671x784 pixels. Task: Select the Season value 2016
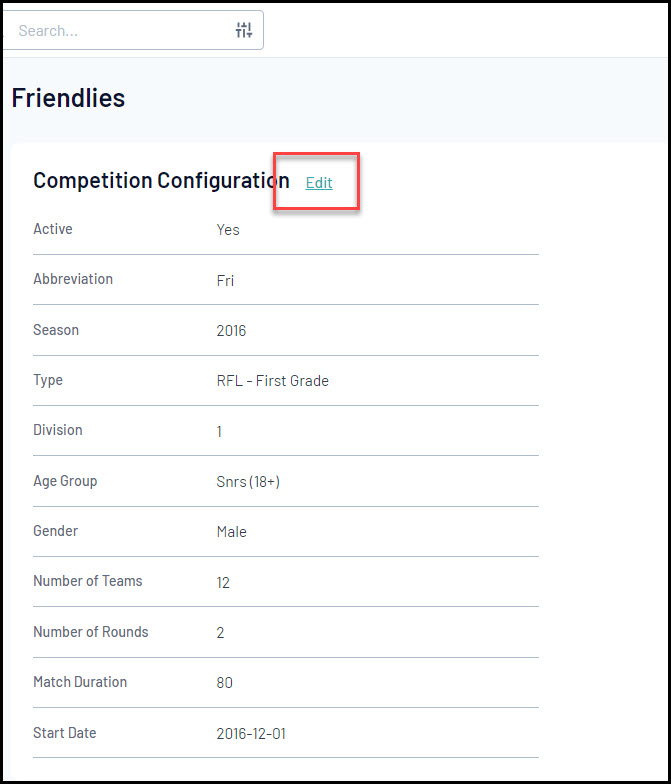coord(231,331)
